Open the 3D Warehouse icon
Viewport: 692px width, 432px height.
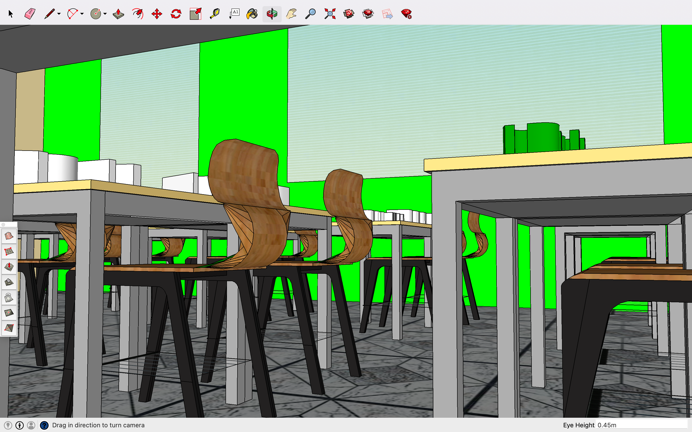(x=349, y=14)
